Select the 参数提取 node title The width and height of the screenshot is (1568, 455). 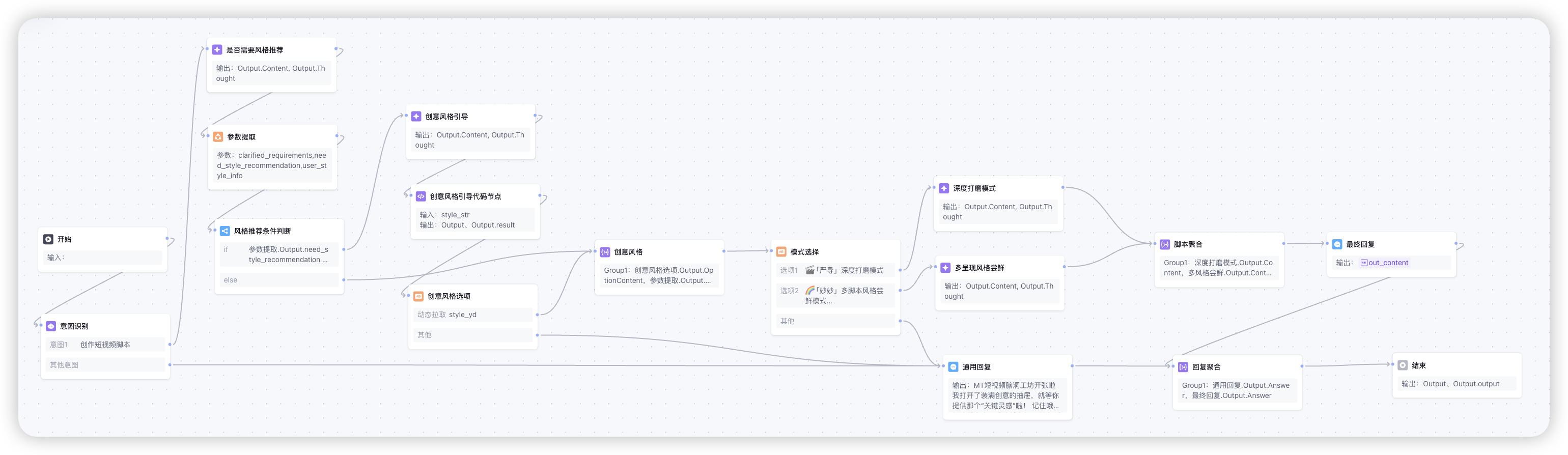pos(241,137)
